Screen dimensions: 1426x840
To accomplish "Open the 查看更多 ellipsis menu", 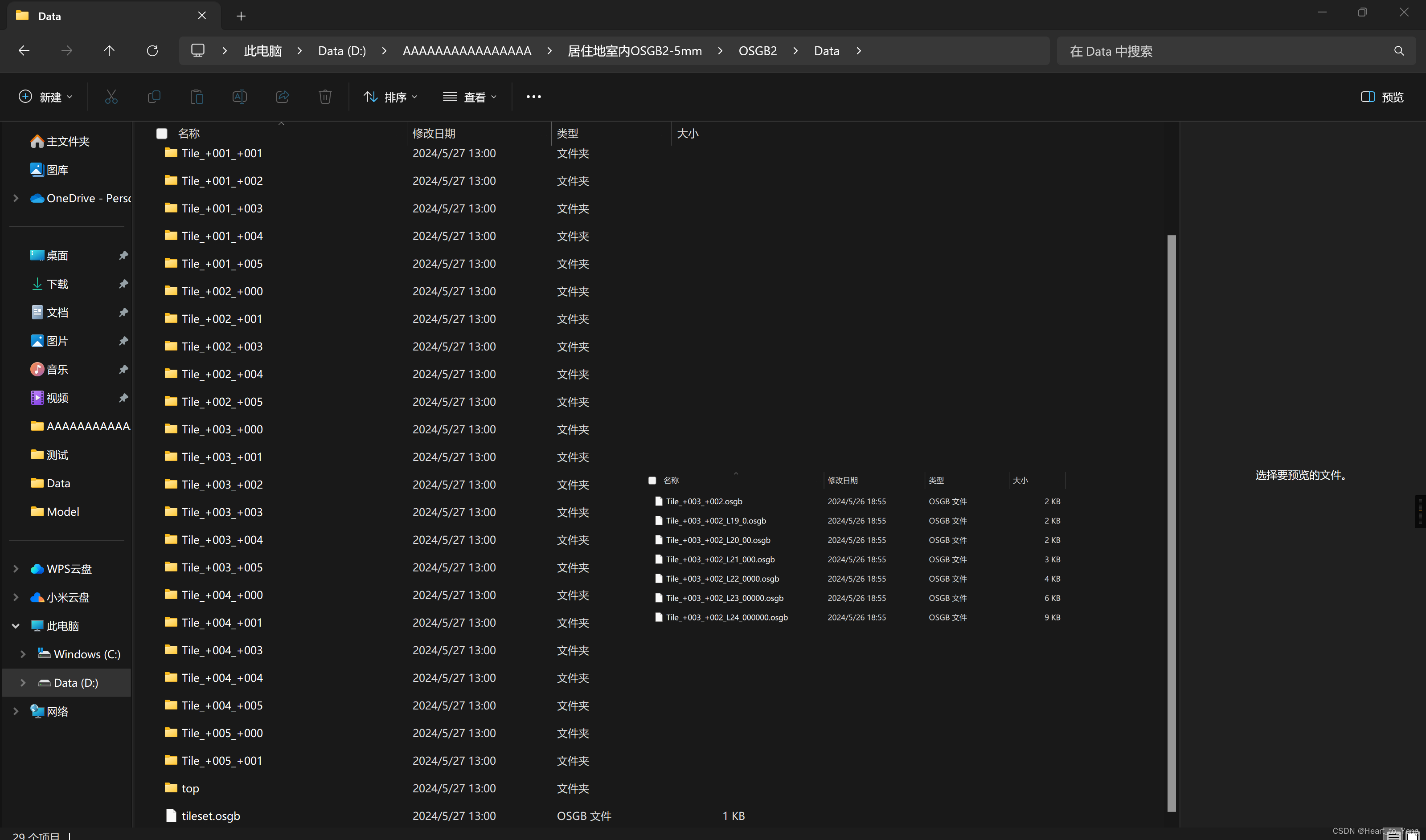I will (x=533, y=97).
